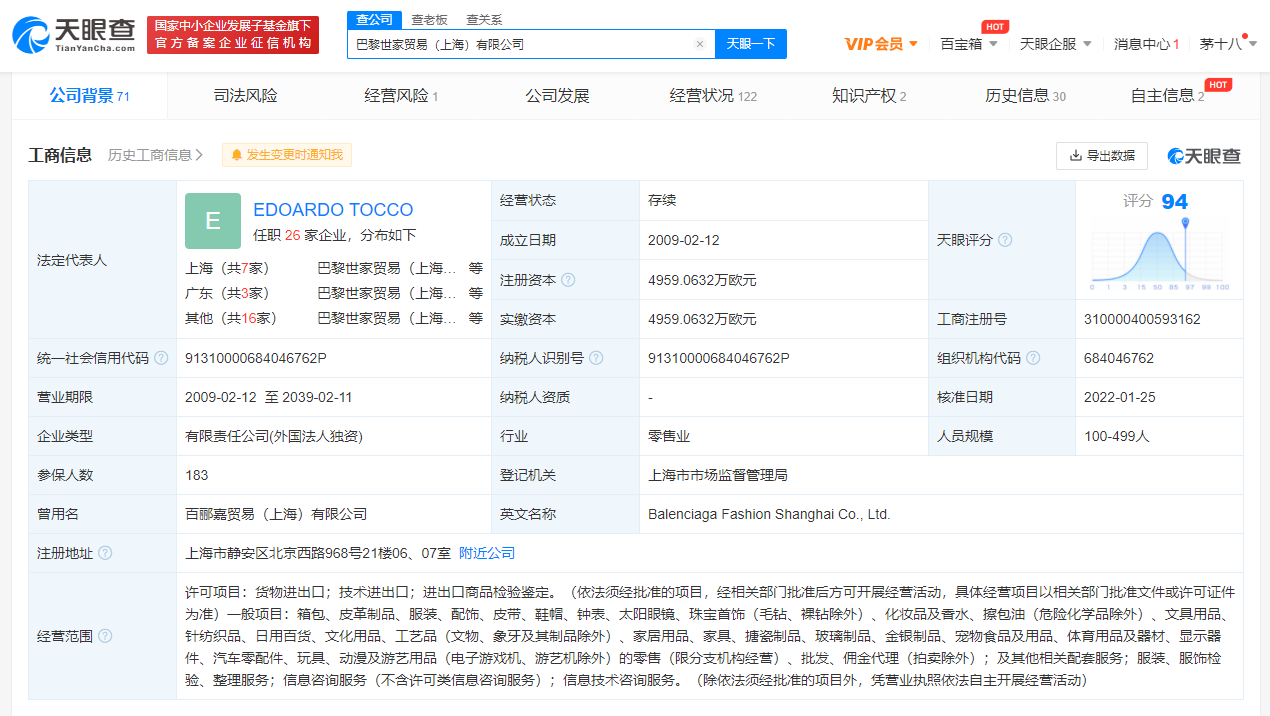Viewport: 1270px width, 716px height.
Task: Click the former name 百丽嘉贸易（上海）有限公司
Action: [276, 514]
